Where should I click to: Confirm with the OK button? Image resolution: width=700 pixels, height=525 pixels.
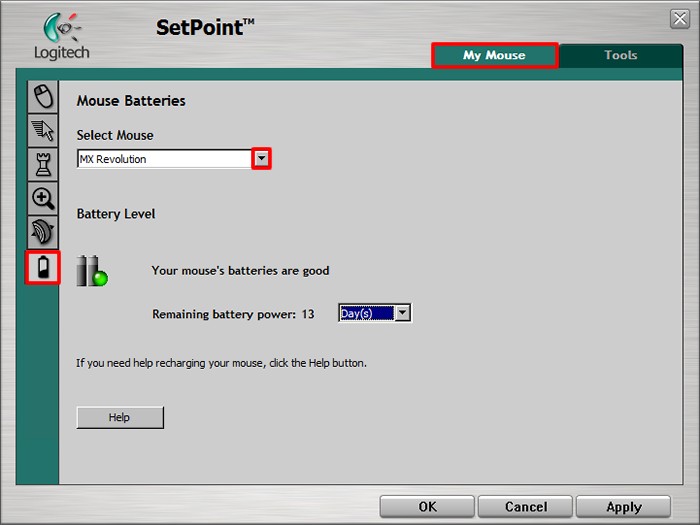point(427,507)
